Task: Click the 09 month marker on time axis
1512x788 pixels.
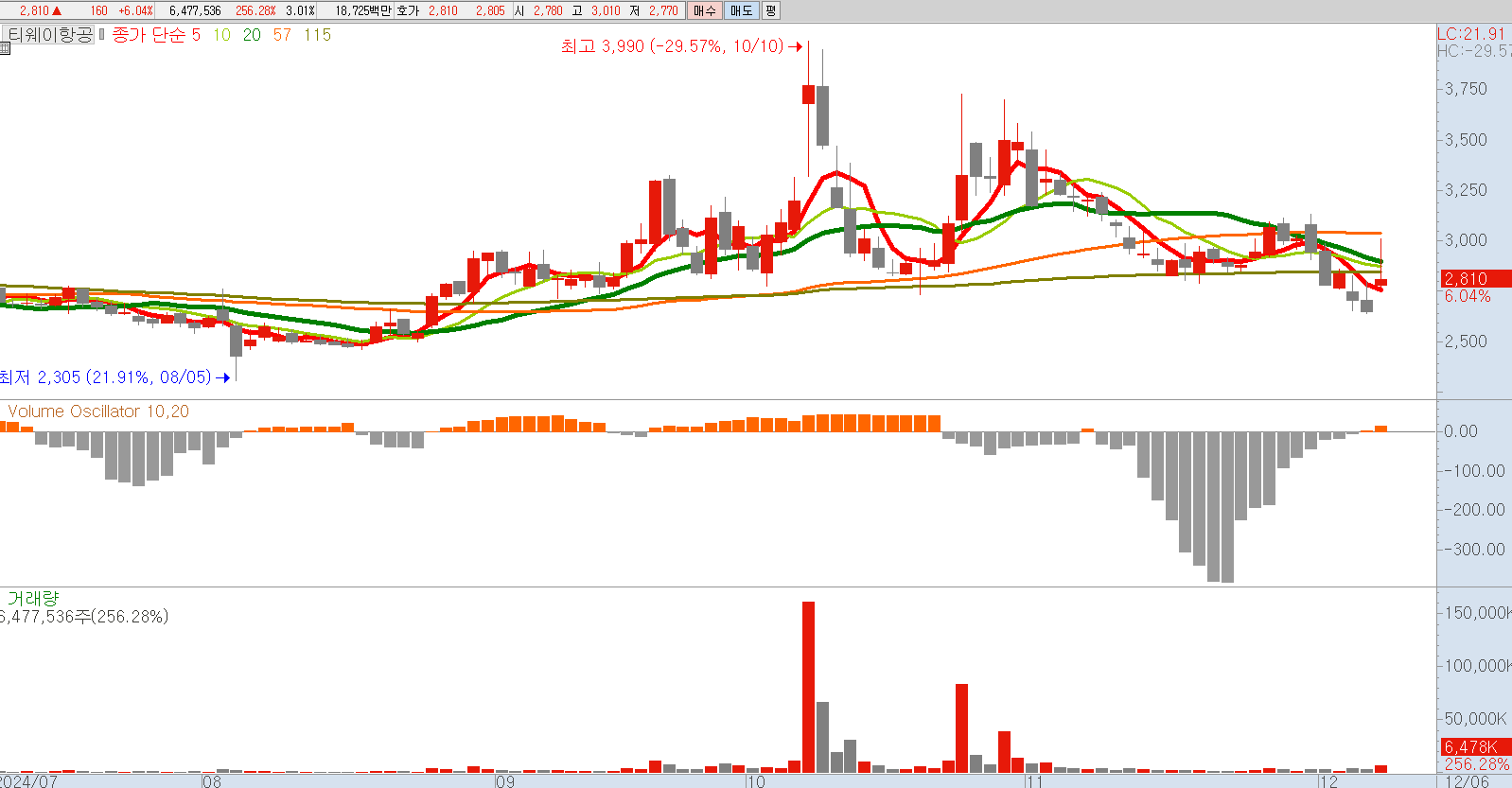Action: [x=505, y=781]
